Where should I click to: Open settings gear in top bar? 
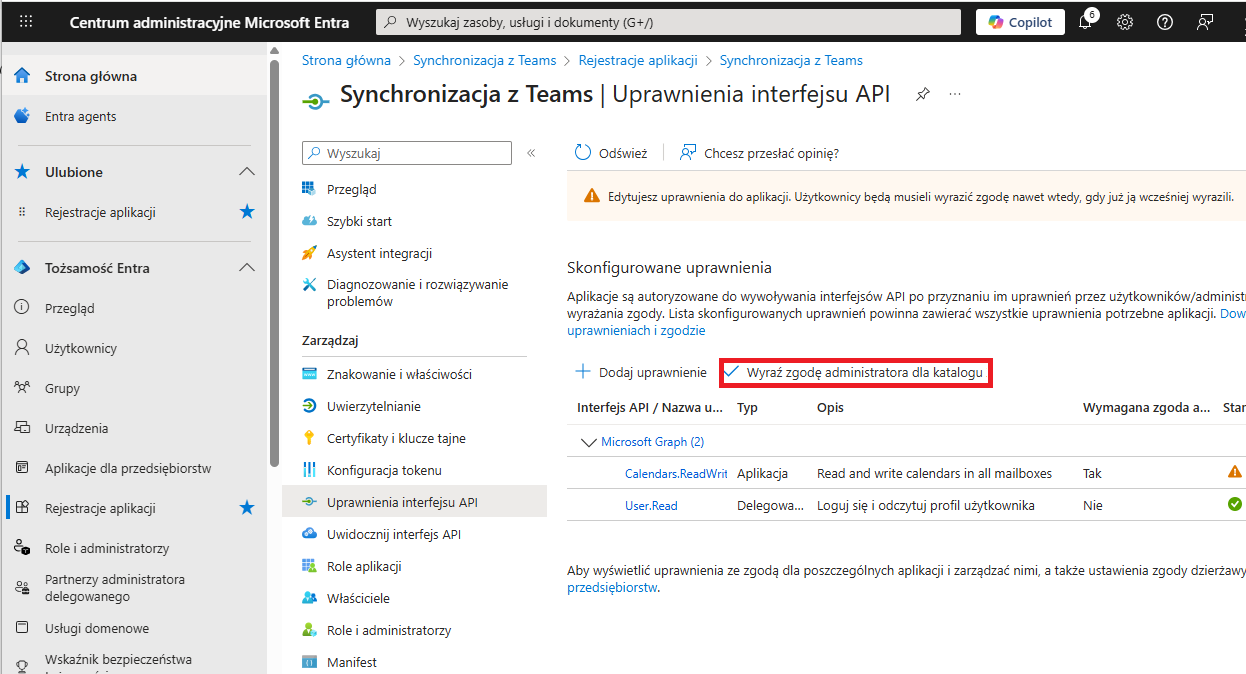[1125, 22]
